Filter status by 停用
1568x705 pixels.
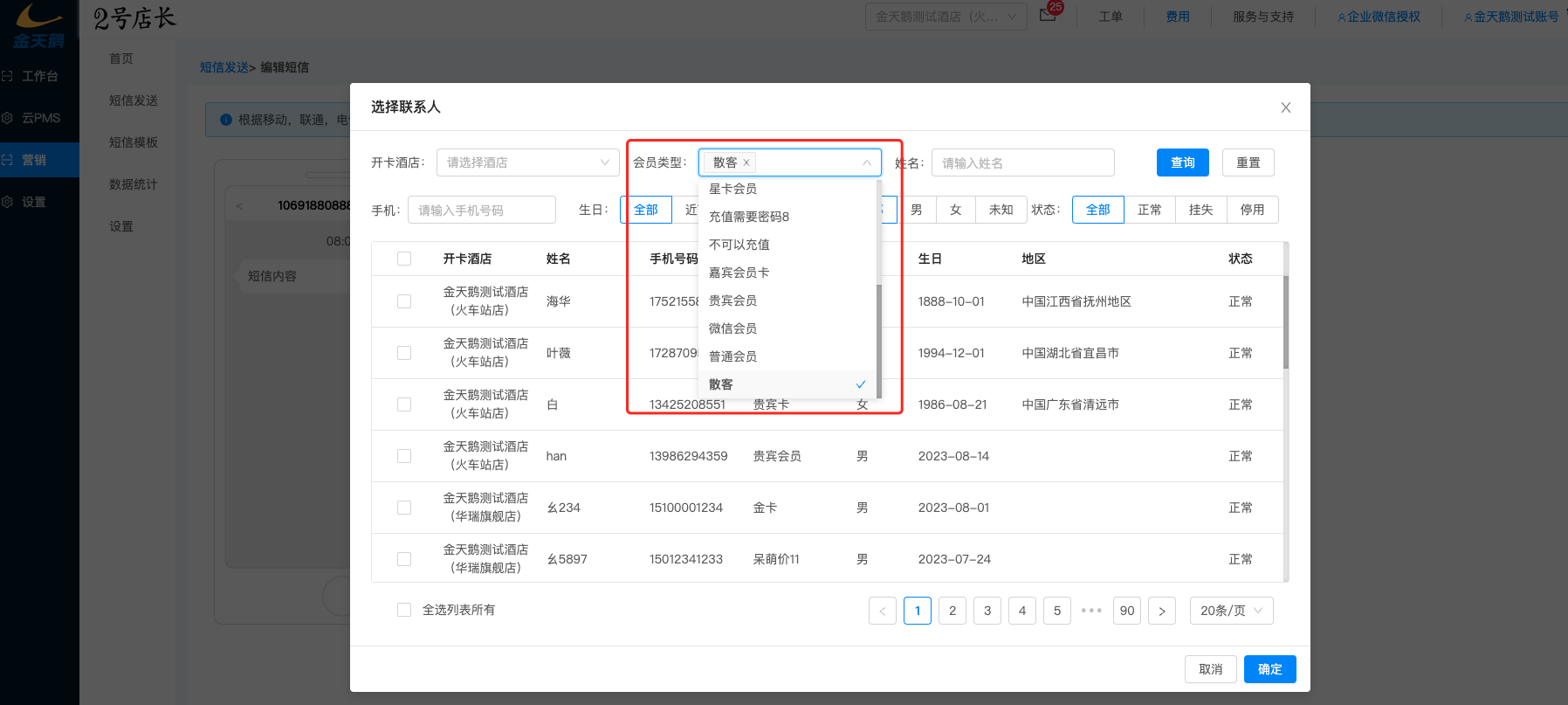1253,210
